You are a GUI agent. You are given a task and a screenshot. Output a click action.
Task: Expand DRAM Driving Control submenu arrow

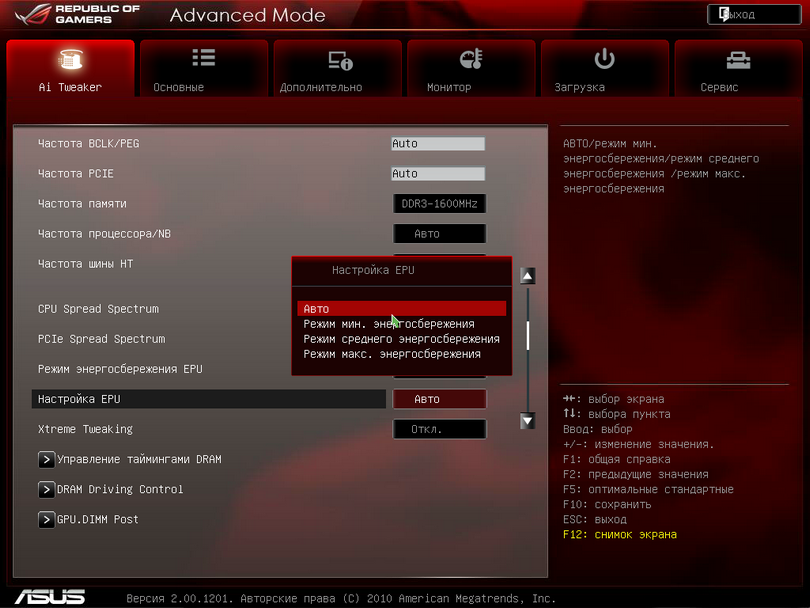(x=46, y=490)
